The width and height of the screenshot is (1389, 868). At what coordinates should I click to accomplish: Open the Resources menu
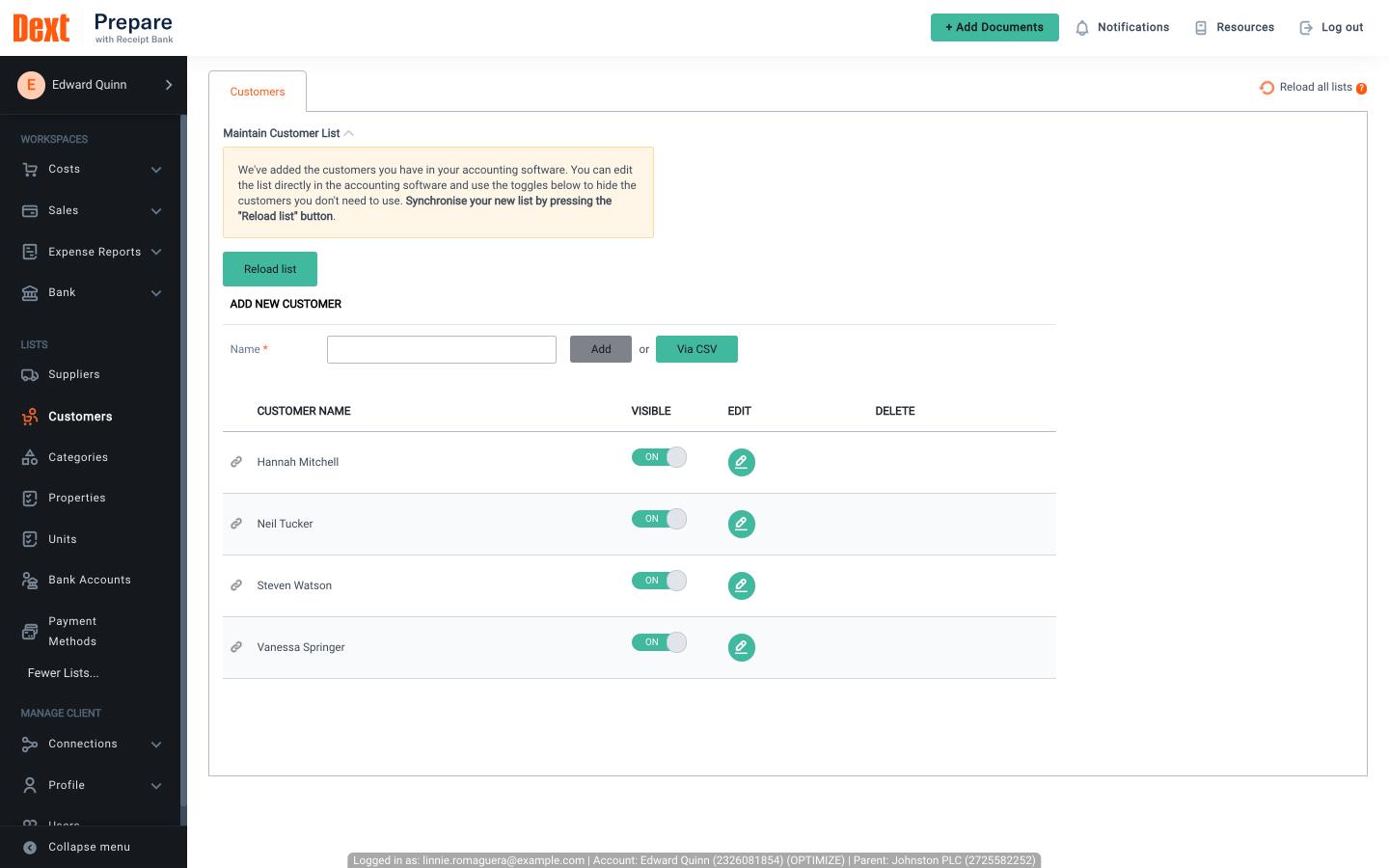coord(1234,28)
